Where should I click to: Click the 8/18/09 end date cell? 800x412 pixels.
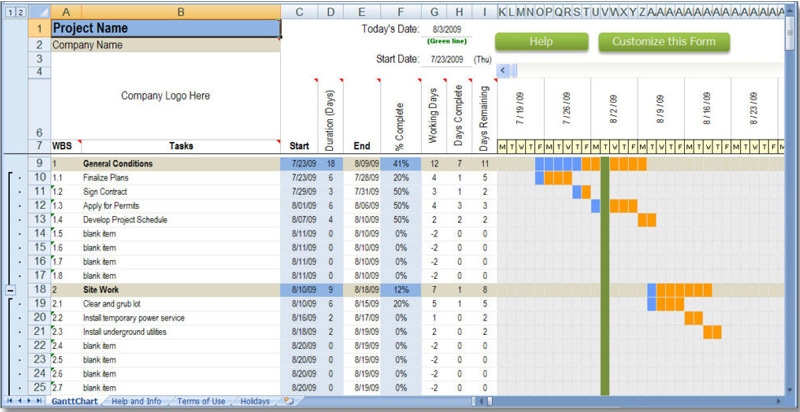(362, 290)
